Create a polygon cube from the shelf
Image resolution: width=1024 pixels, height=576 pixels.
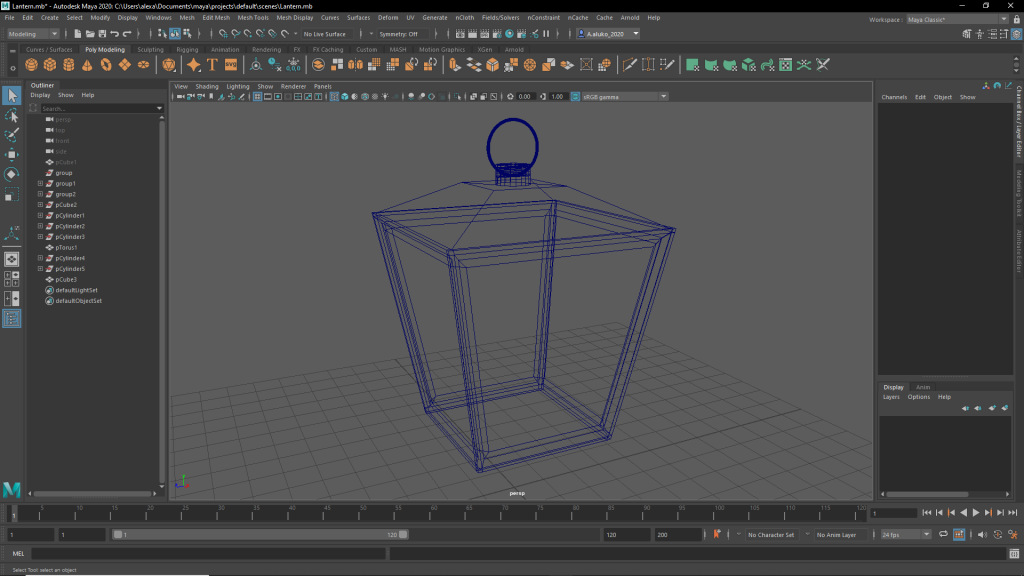pos(51,65)
